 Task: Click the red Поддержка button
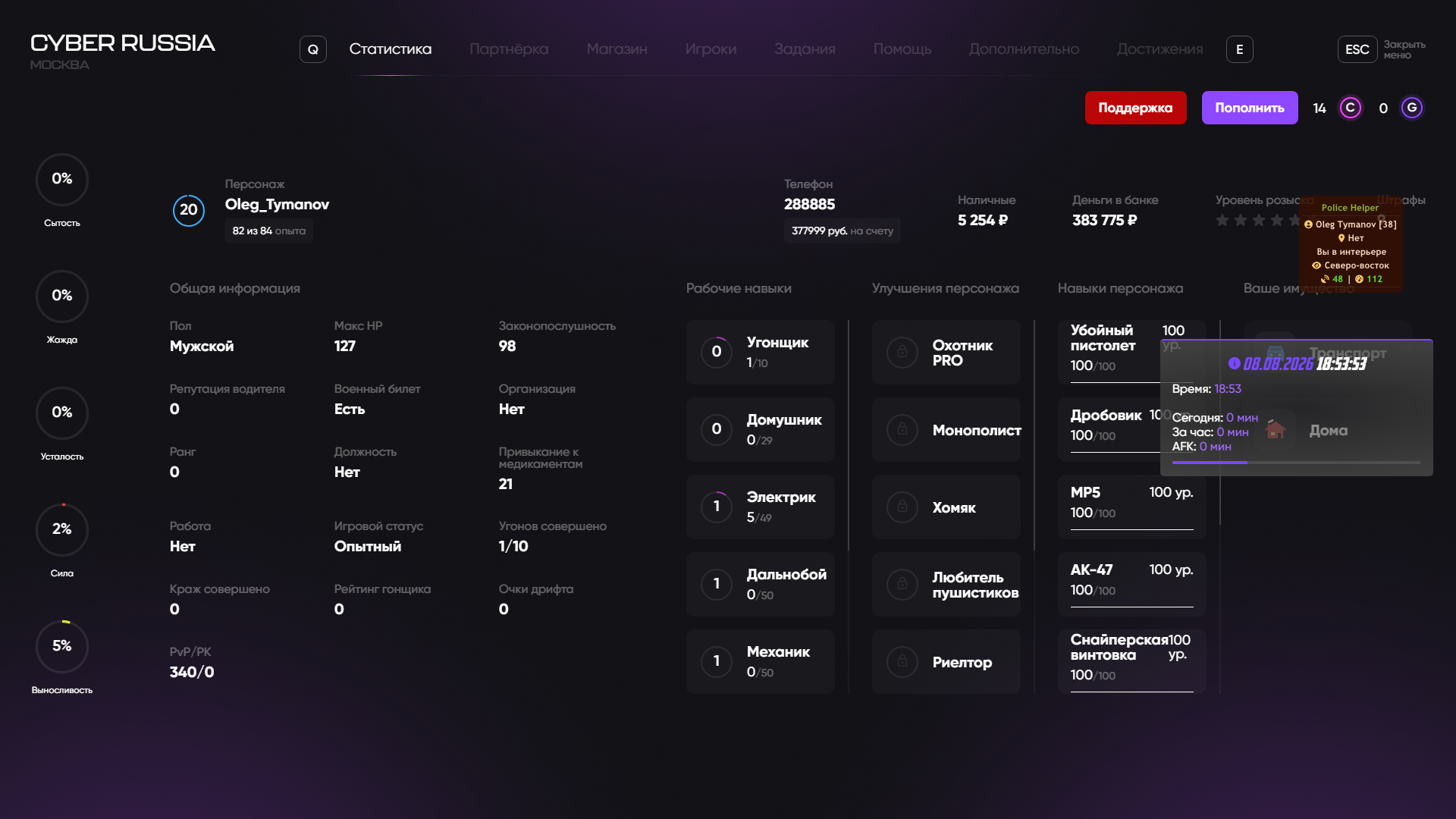click(x=1135, y=108)
